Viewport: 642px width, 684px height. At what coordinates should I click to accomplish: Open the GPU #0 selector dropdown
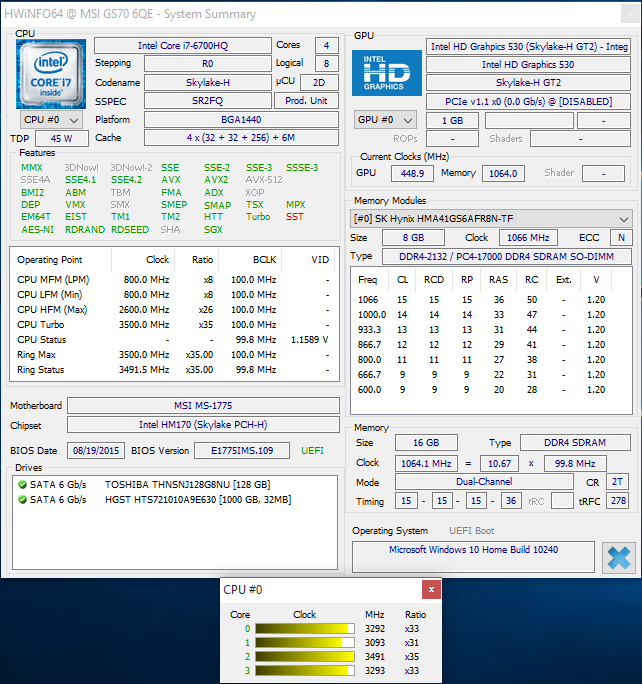385,120
